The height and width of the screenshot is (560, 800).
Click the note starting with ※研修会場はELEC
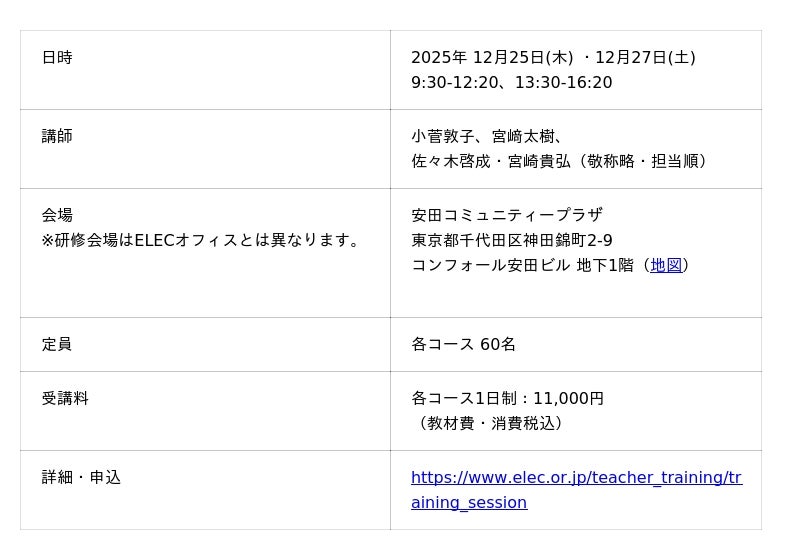[203, 240]
